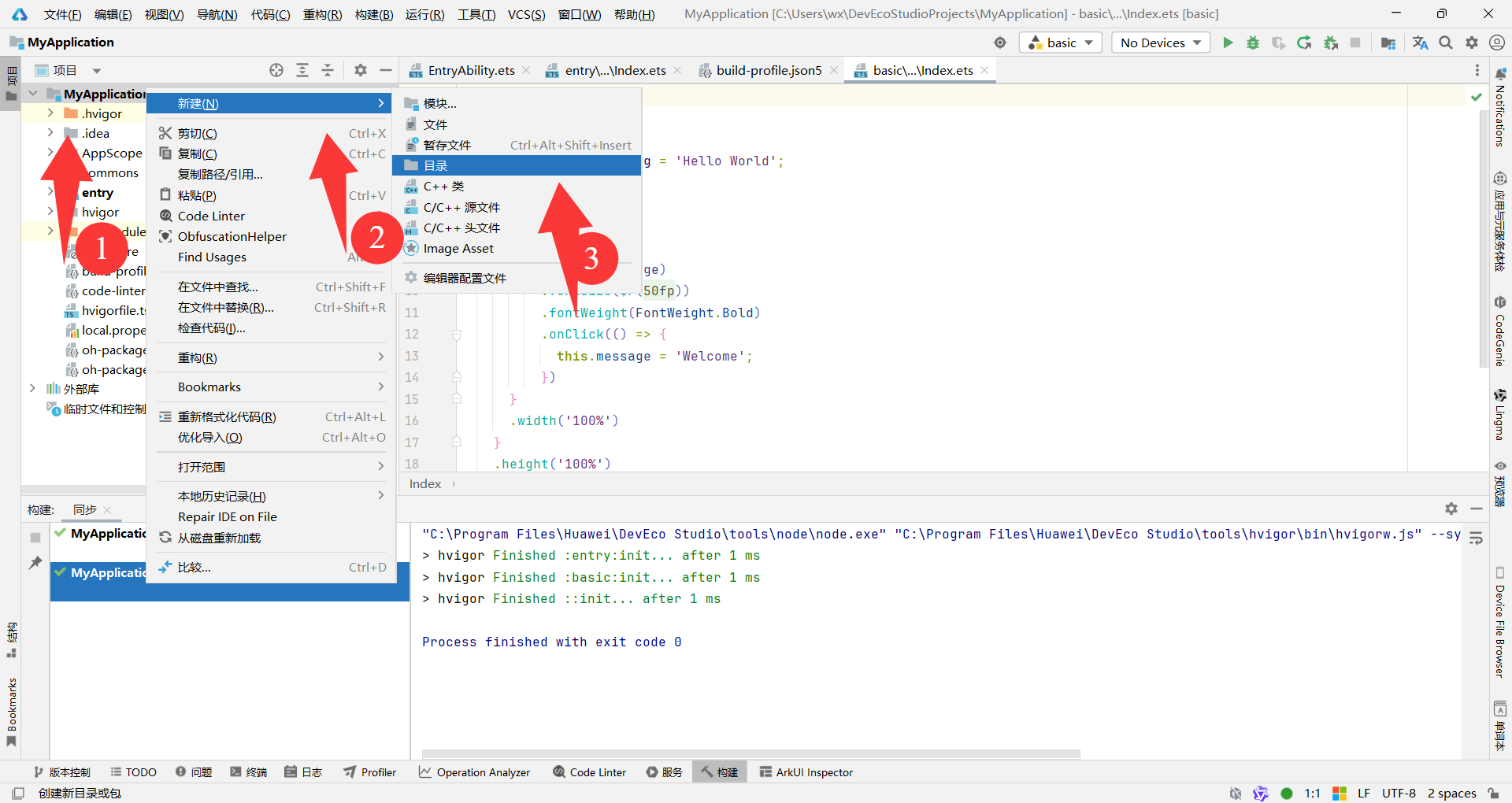Open the 构建(B) menu
Image resolution: width=1512 pixels, height=803 pixels.
tap(374, 14)
